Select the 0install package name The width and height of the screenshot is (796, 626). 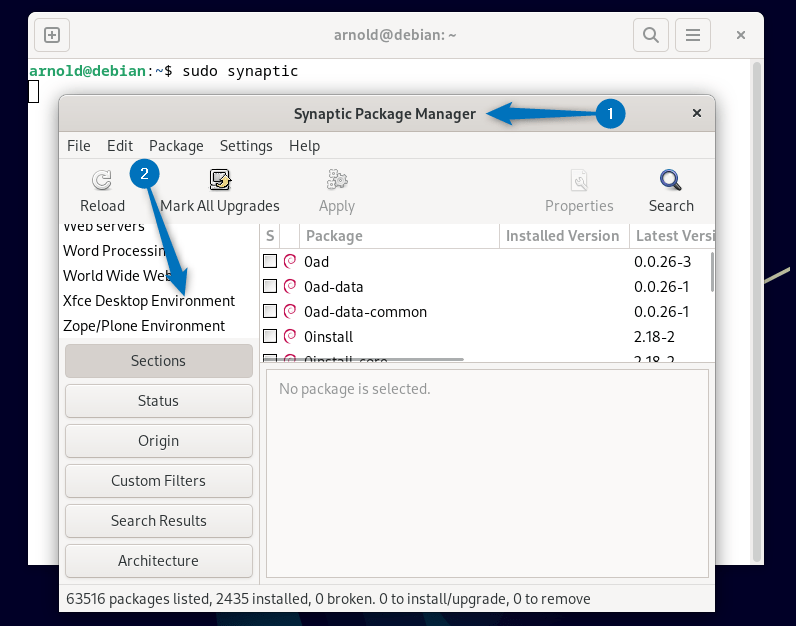point(328,337)
